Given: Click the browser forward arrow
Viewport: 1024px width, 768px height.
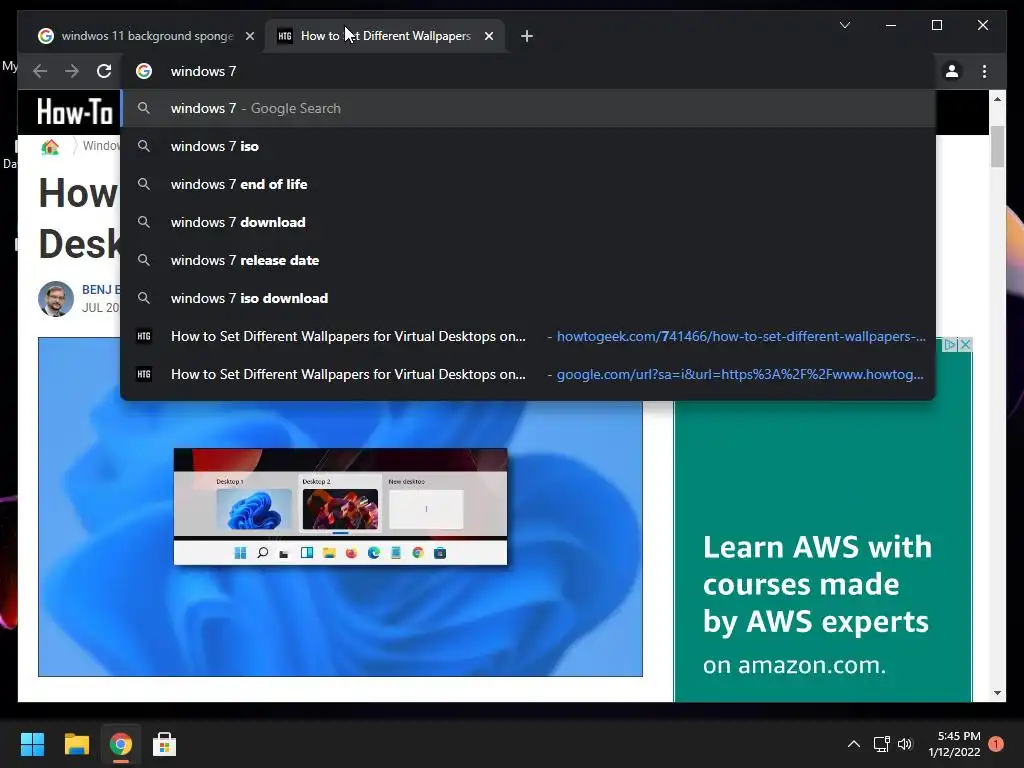Looking at the screenshot, I should 72,71.
